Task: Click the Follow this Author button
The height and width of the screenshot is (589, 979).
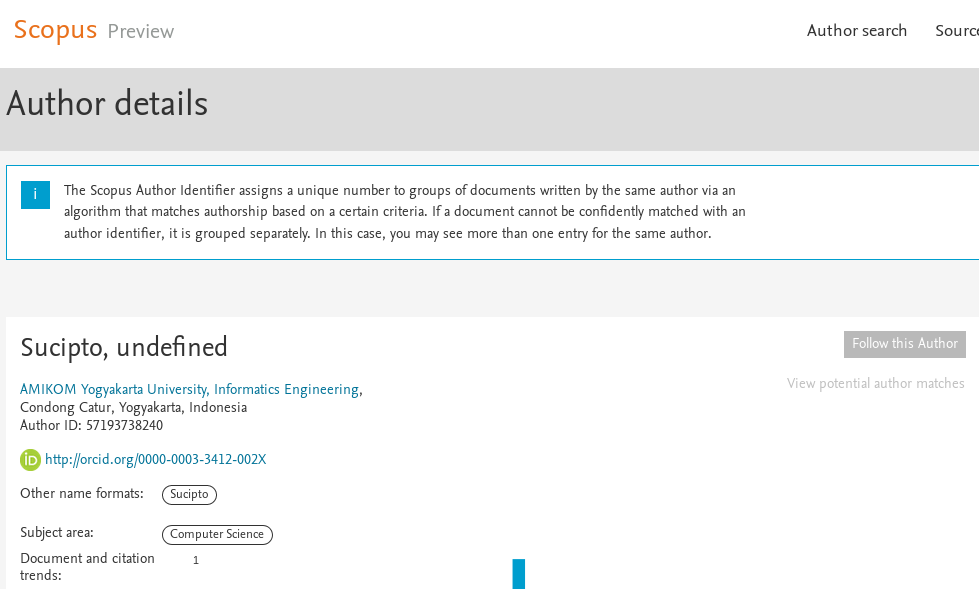Action: [x=904, y=344]
